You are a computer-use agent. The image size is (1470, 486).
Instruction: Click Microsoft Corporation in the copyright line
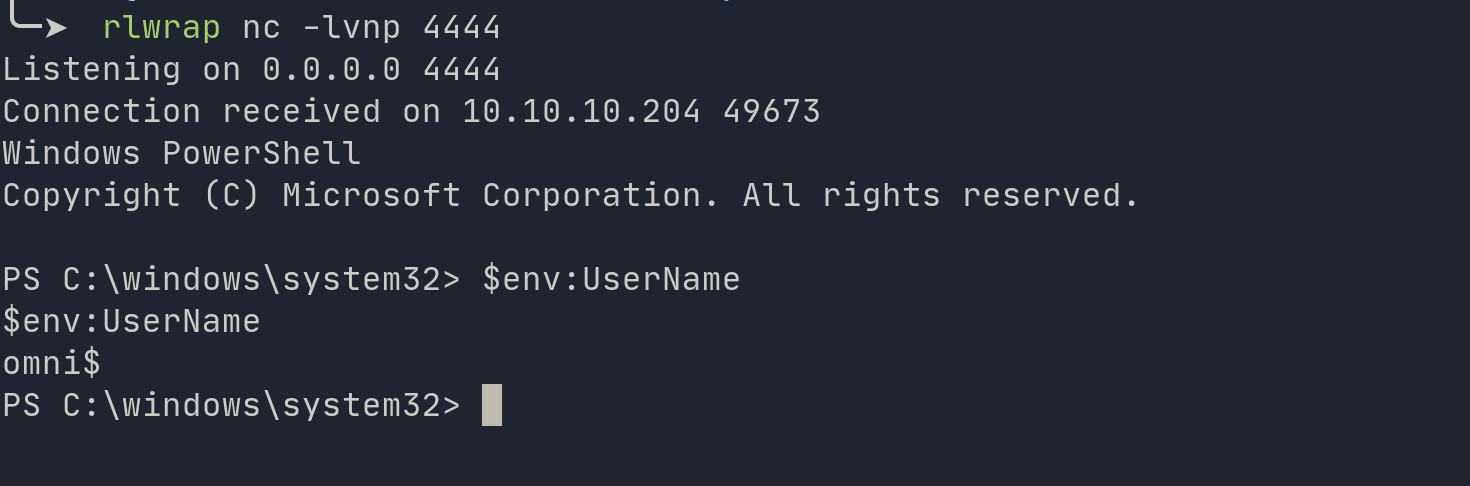(x=501, y=195)
